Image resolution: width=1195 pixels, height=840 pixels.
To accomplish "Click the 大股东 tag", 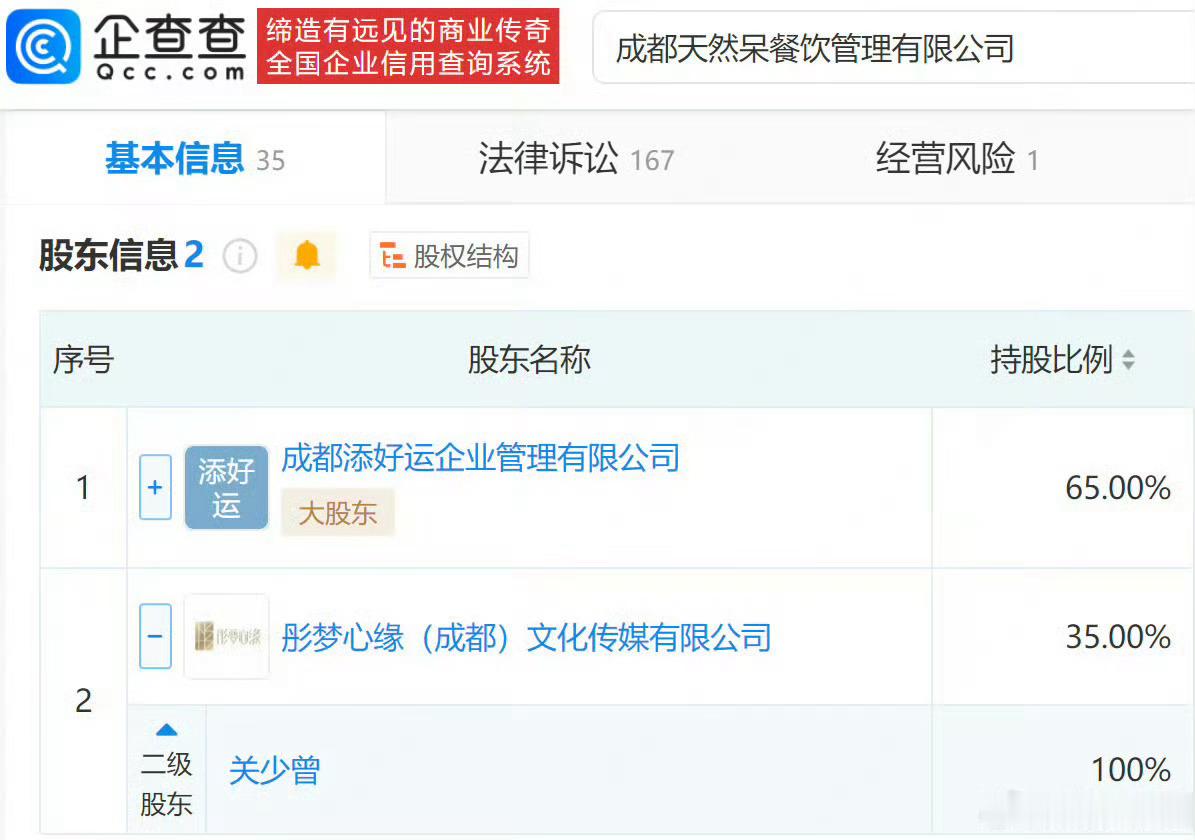I will click(338, 513).
